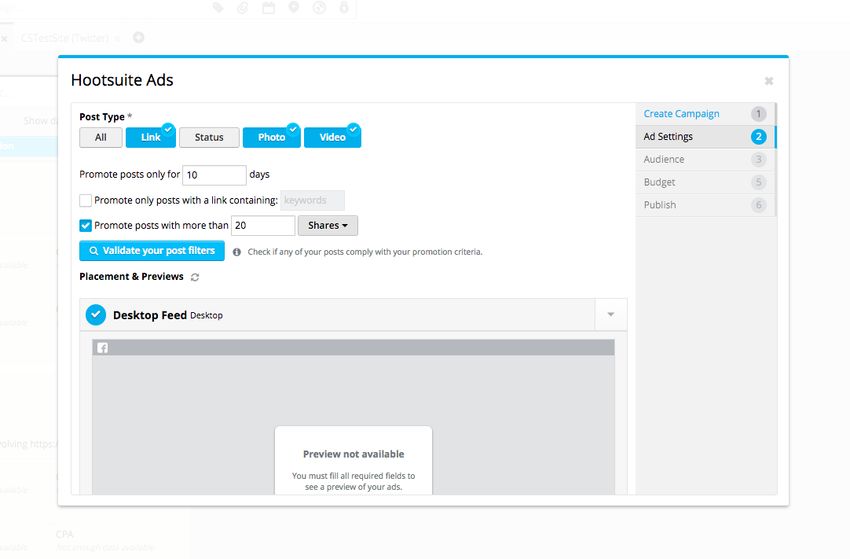Open the Audience step
Screen dimensions: 850x559
click(705, 159)
